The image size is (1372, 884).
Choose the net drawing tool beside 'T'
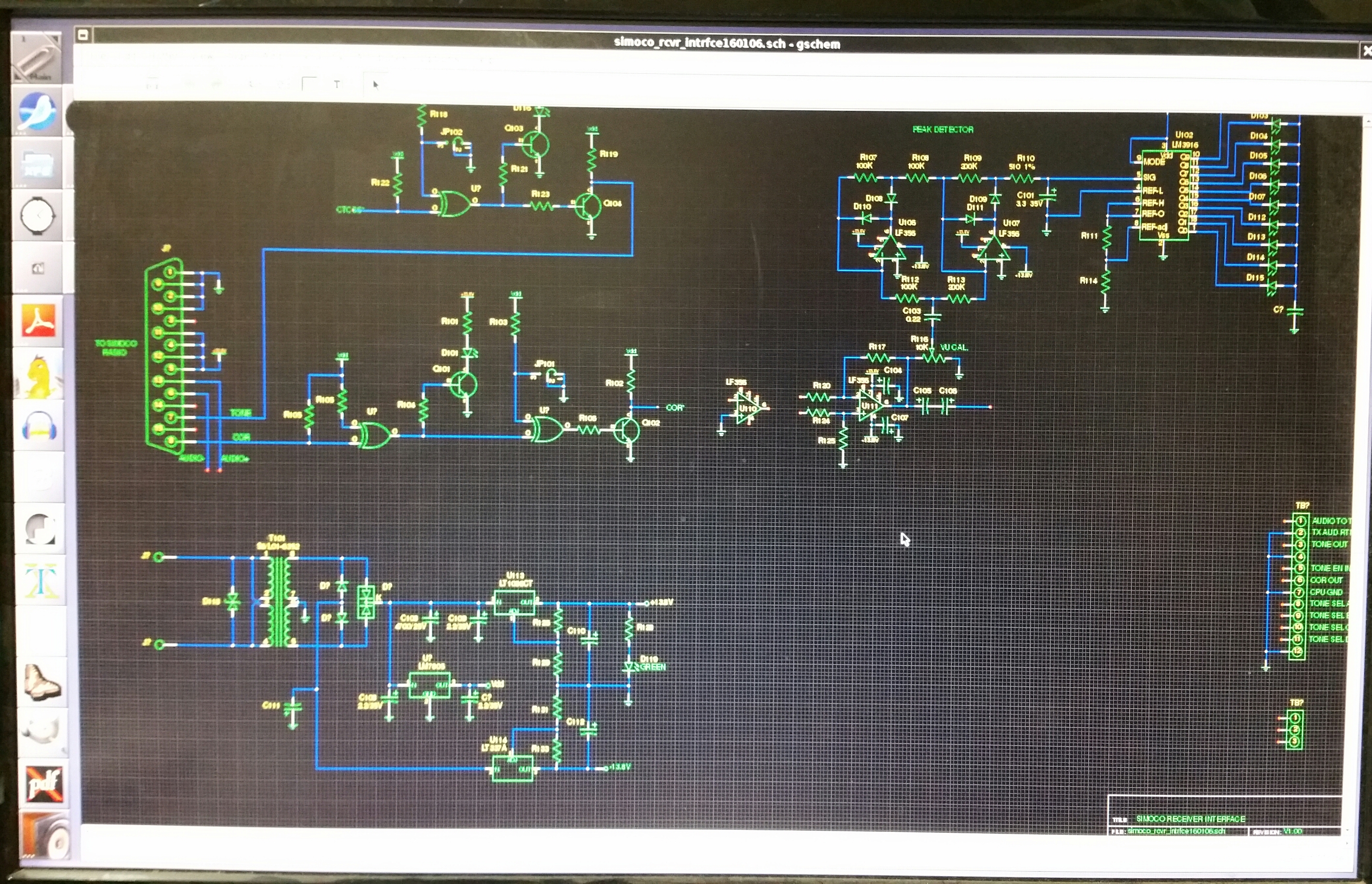click(310, 84)
